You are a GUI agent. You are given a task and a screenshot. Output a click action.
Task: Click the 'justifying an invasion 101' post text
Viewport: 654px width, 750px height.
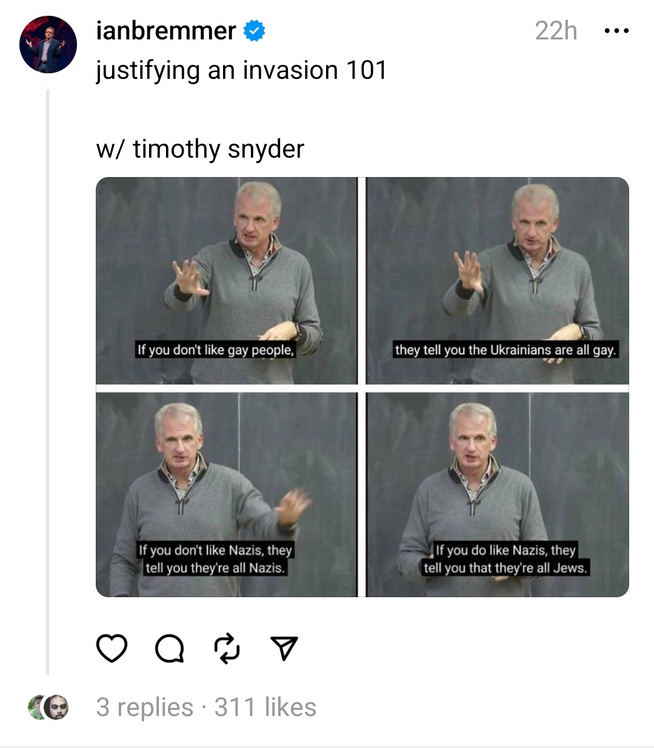coord(241,70)
